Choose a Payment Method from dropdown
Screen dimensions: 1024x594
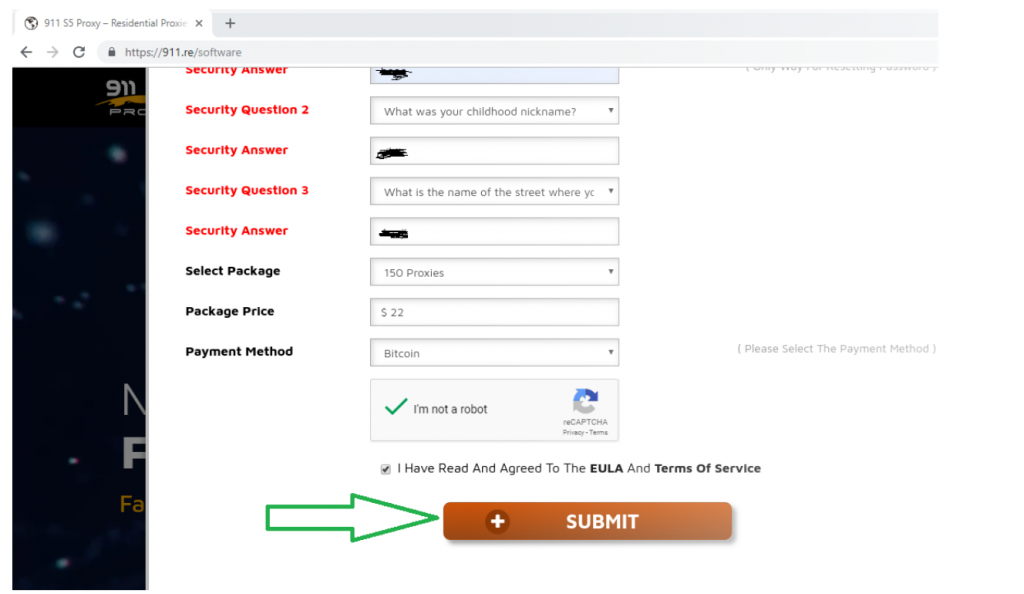pyautogui.click(x=494, y=352)
